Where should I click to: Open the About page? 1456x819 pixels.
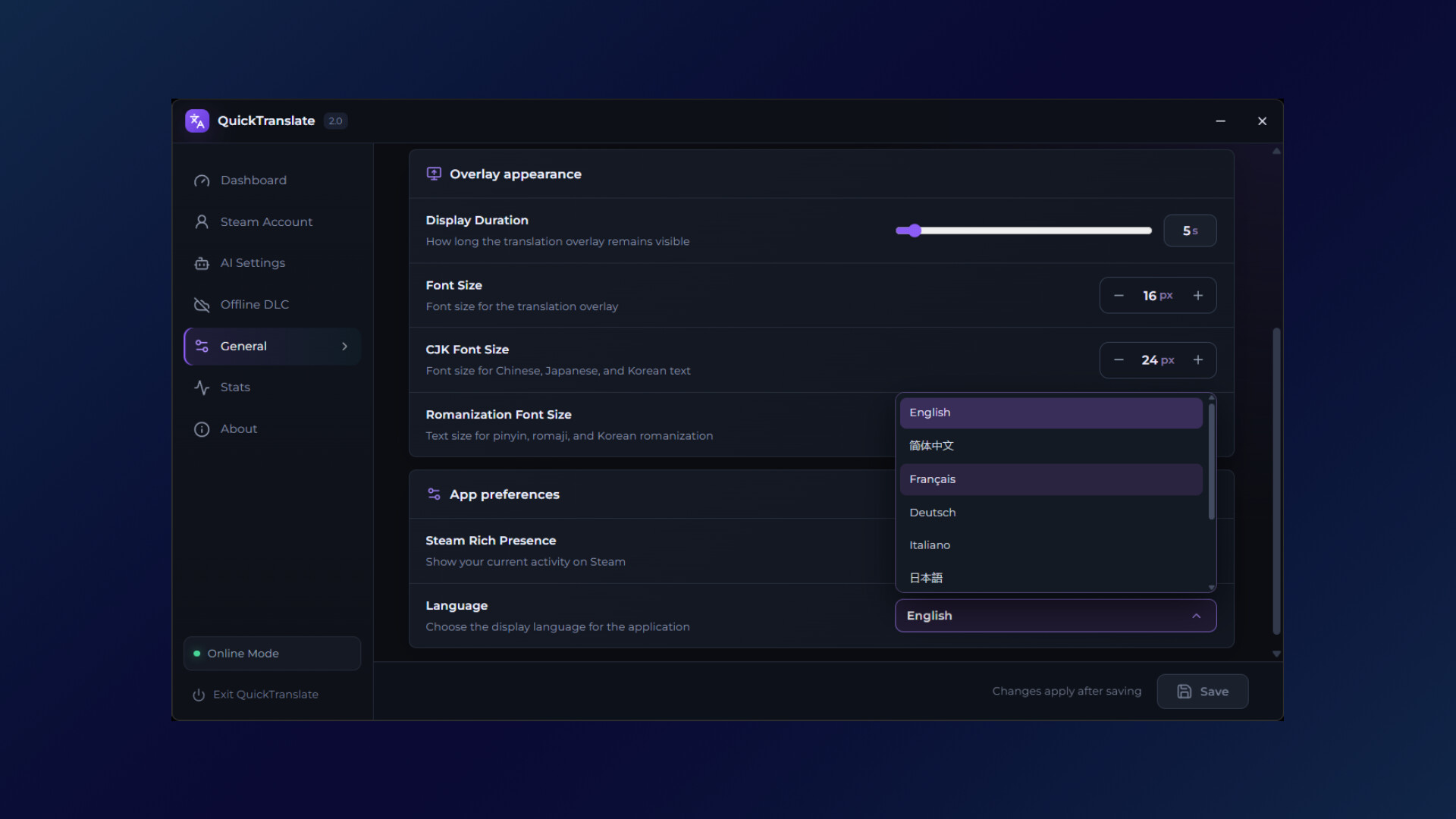(x=272, y=429)
